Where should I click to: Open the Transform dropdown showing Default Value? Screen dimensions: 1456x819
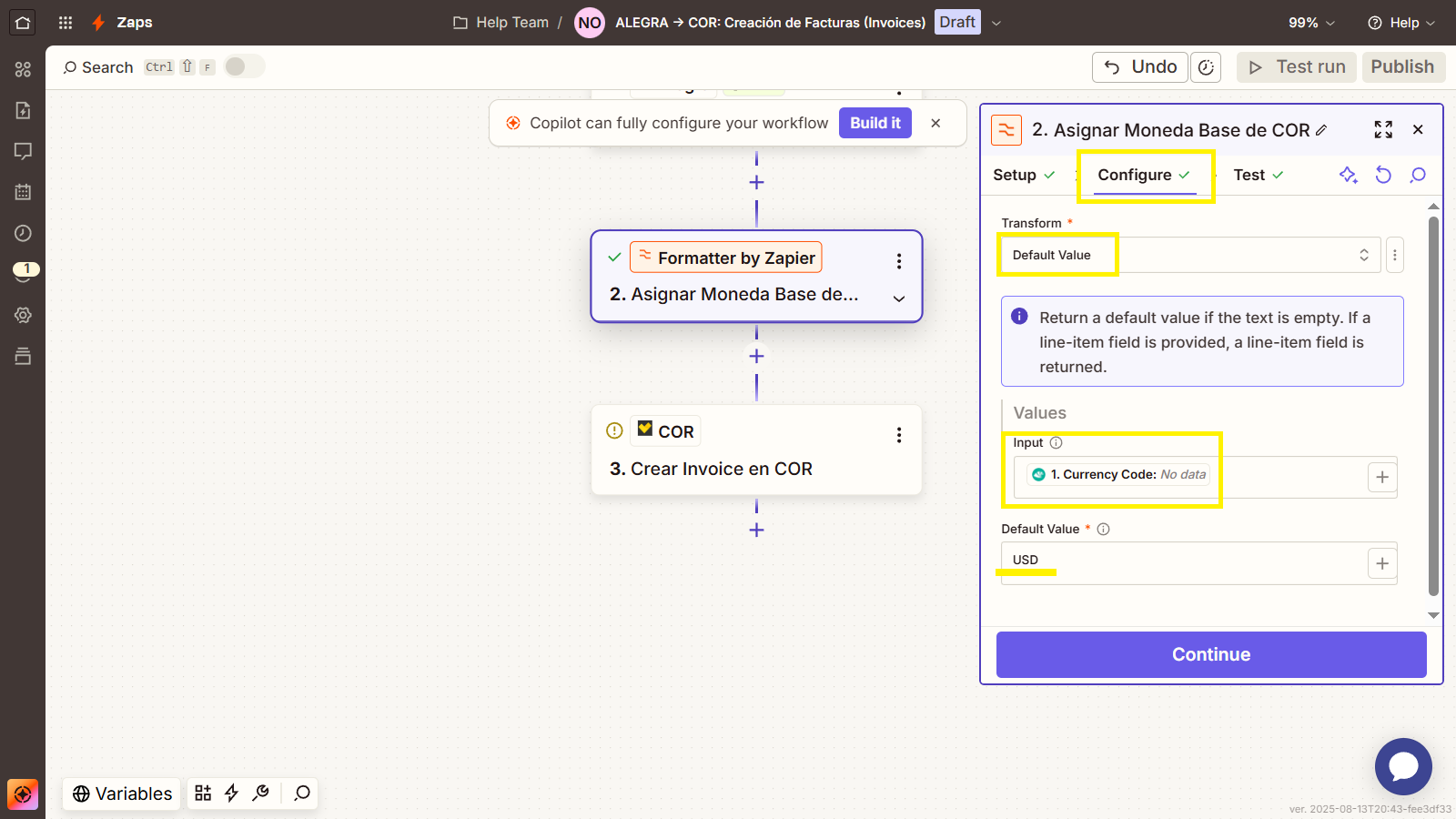pyautogui.click(x=1191, y=255)
